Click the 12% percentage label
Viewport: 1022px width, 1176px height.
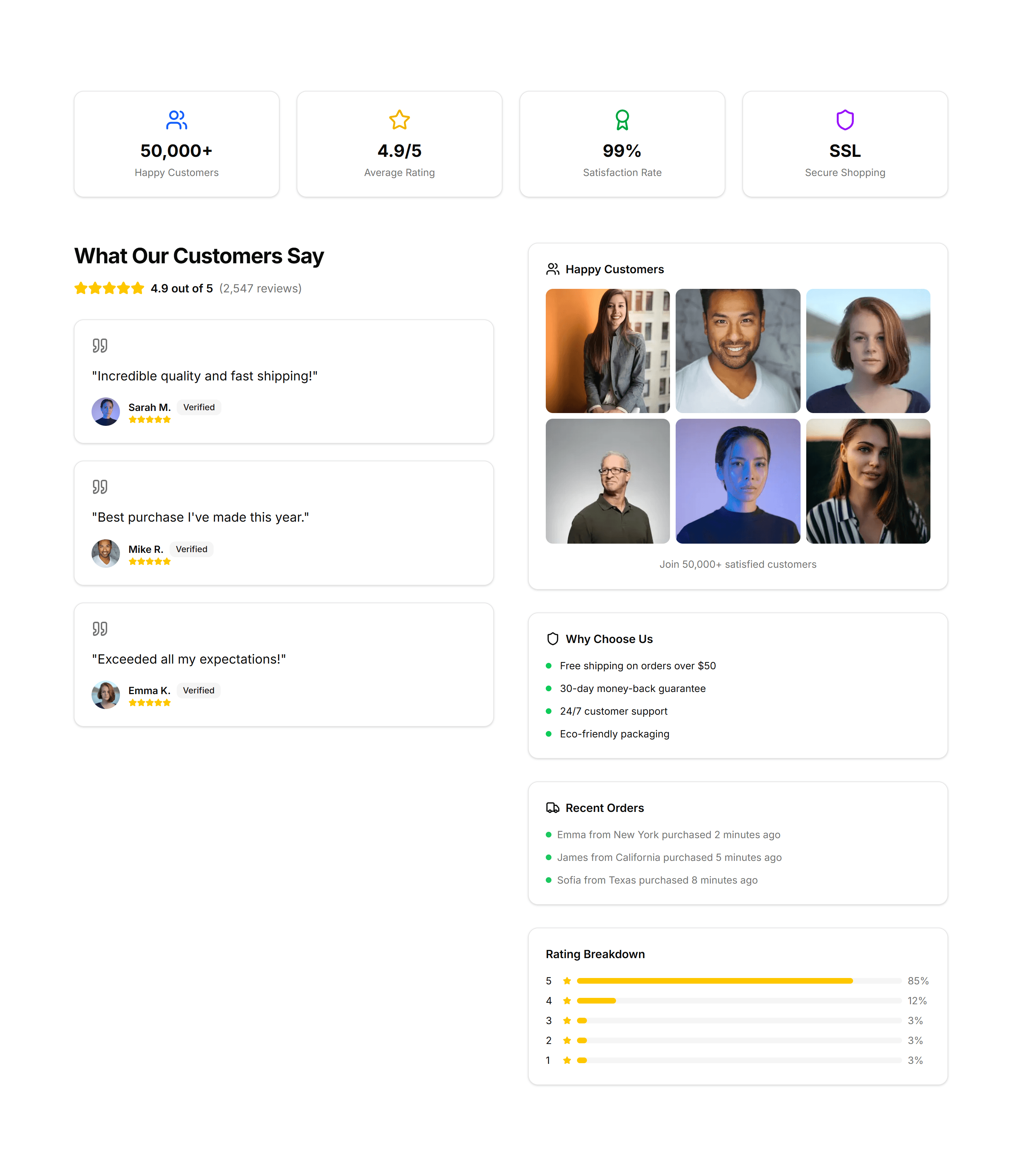click(x=917, y=1001)
